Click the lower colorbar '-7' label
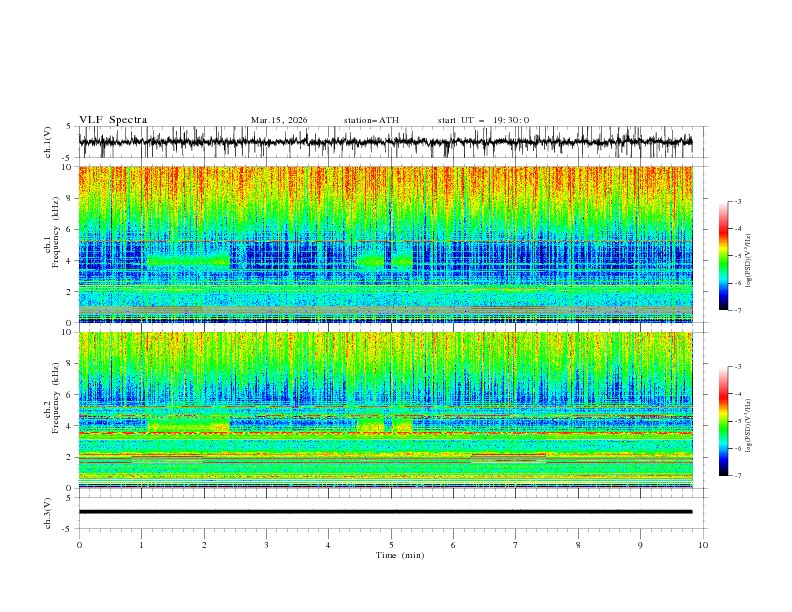The width and height of the screenshot is (792, 612). pos(738,476)
